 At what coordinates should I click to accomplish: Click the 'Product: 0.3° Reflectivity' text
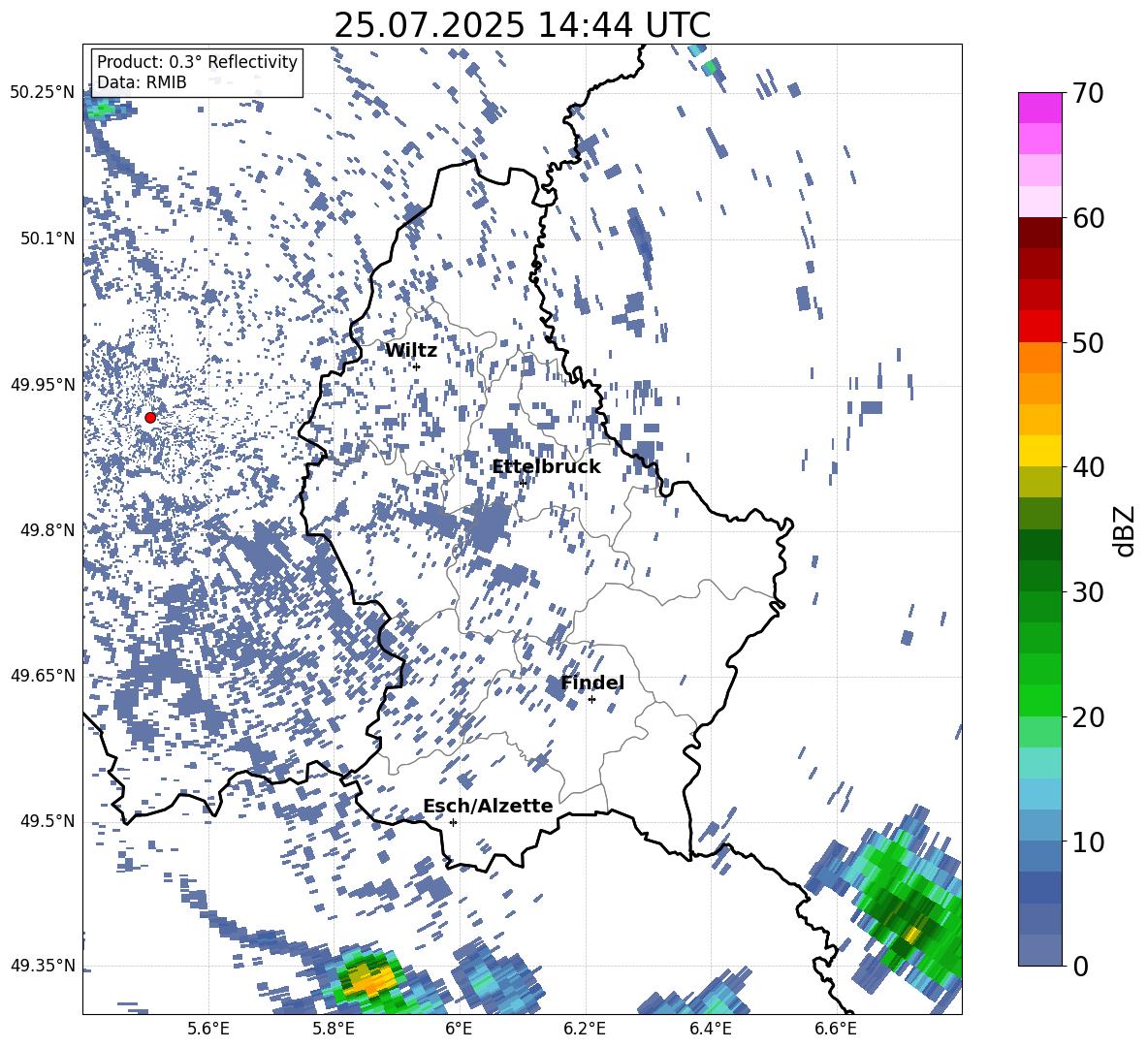(x=197, y=62)
